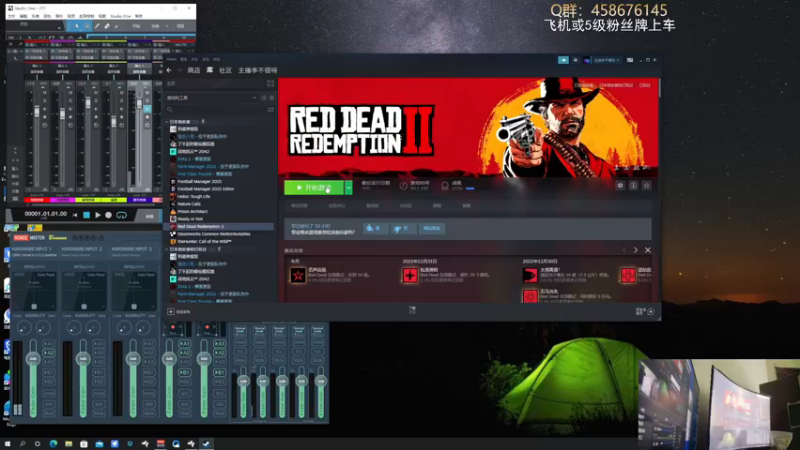The height and width of the screenshot is (450, 800).
Task: Click the Add a Game plus icon
Action: pyautogui.click(x=171, y=312)
